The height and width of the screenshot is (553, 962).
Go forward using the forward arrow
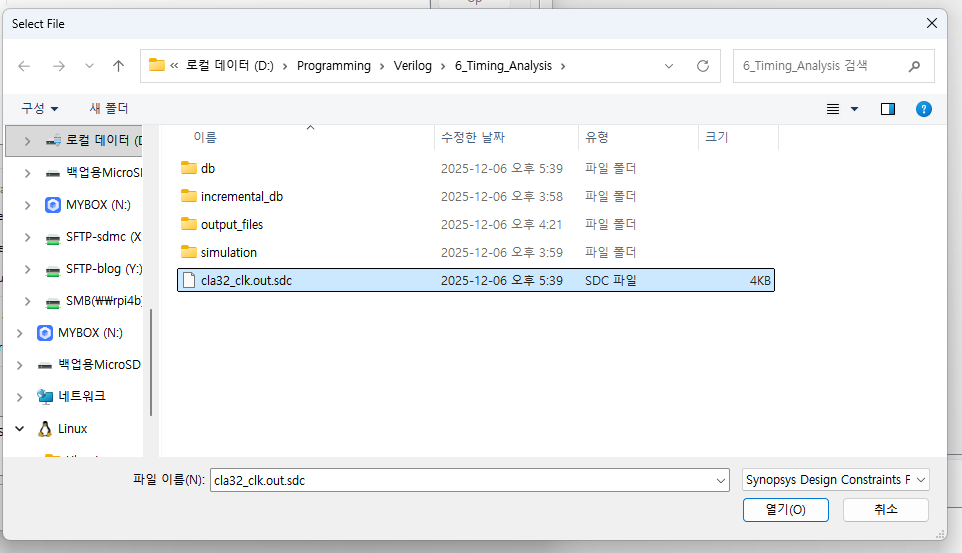59,66
